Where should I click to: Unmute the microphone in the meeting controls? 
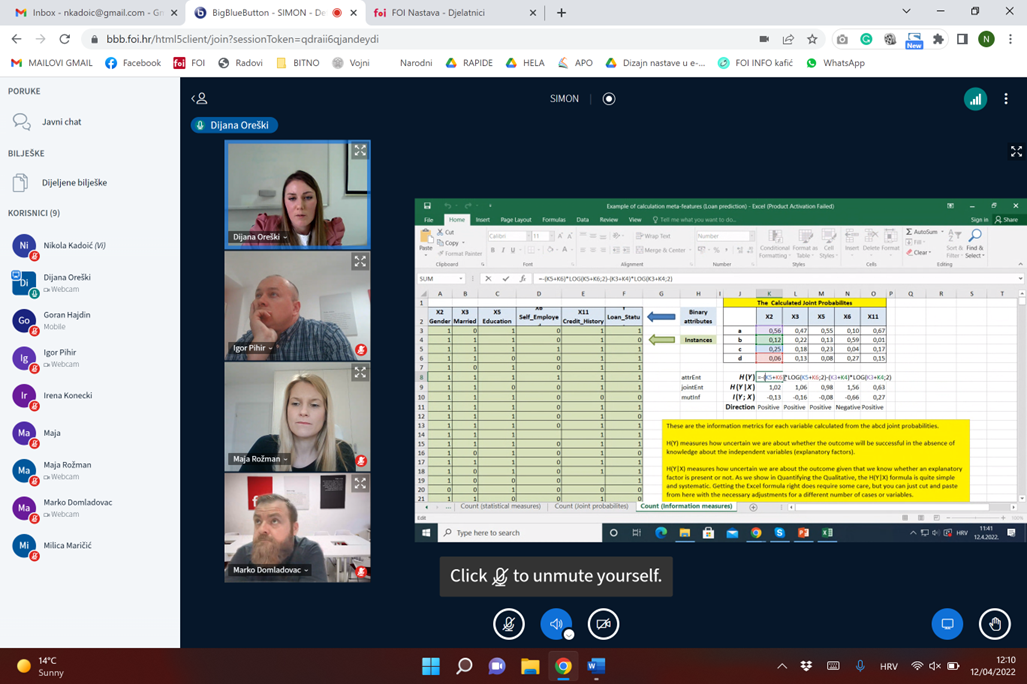(508, 624)
